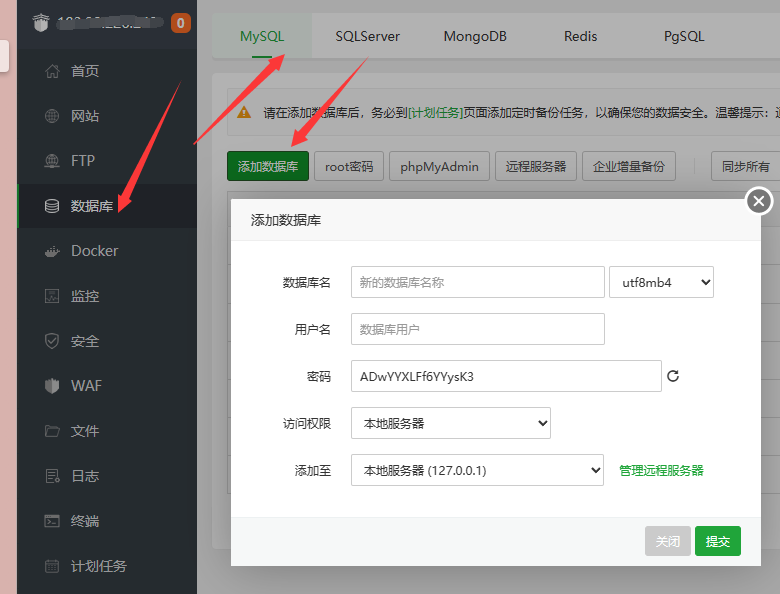Screen dimensions: 780x594
Task: Click the 同步所有 button
Action: point(746,166)
